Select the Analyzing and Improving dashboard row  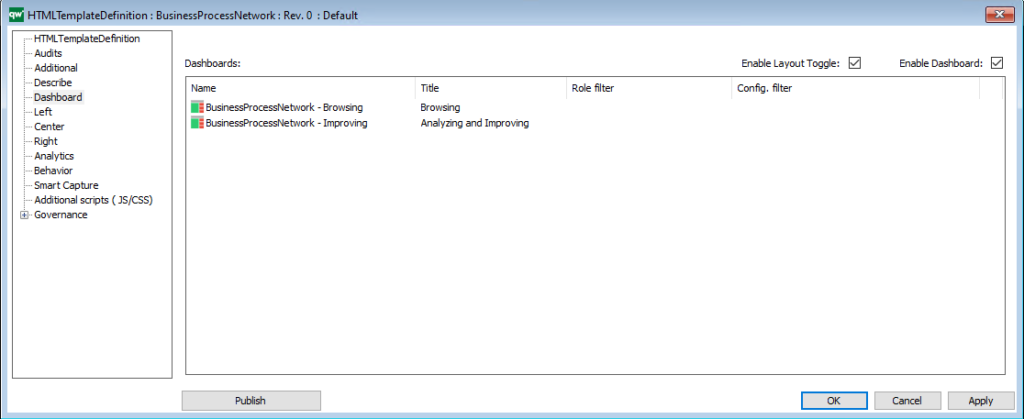(x=474, y=123)
